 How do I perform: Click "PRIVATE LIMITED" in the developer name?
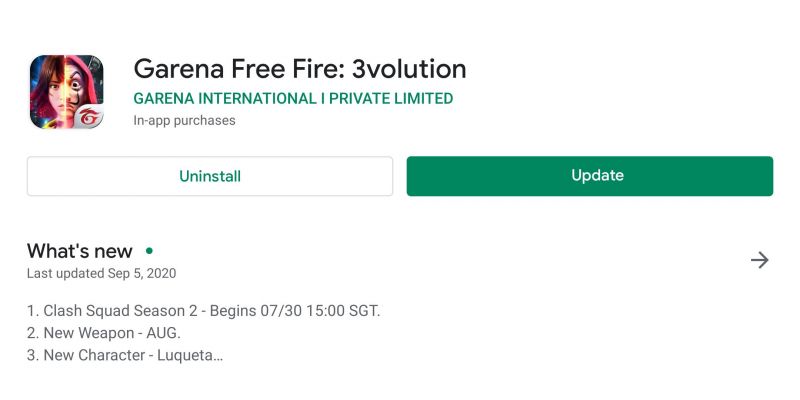click(391, 98)
